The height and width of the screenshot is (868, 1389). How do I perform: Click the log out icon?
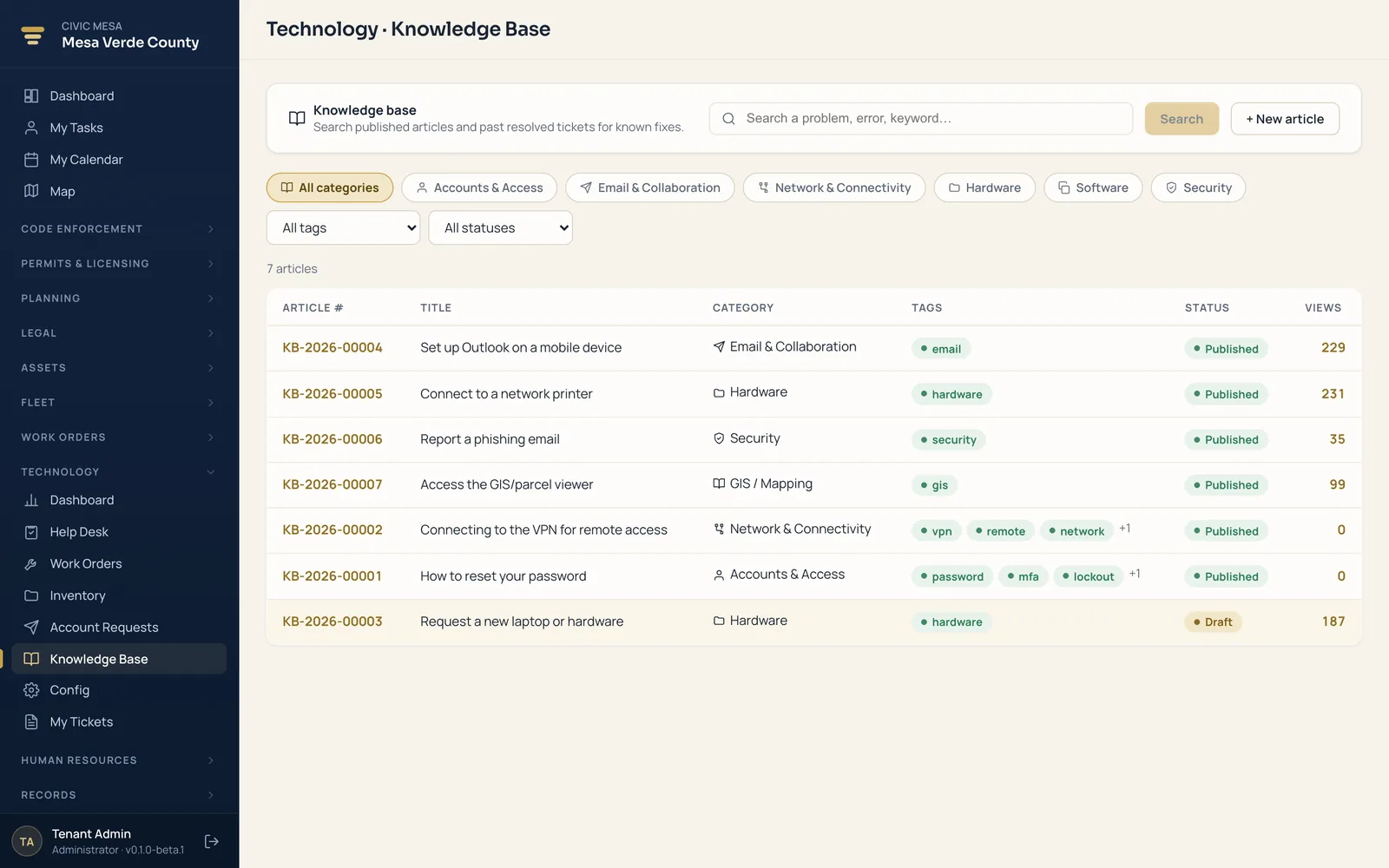(211, 841)
